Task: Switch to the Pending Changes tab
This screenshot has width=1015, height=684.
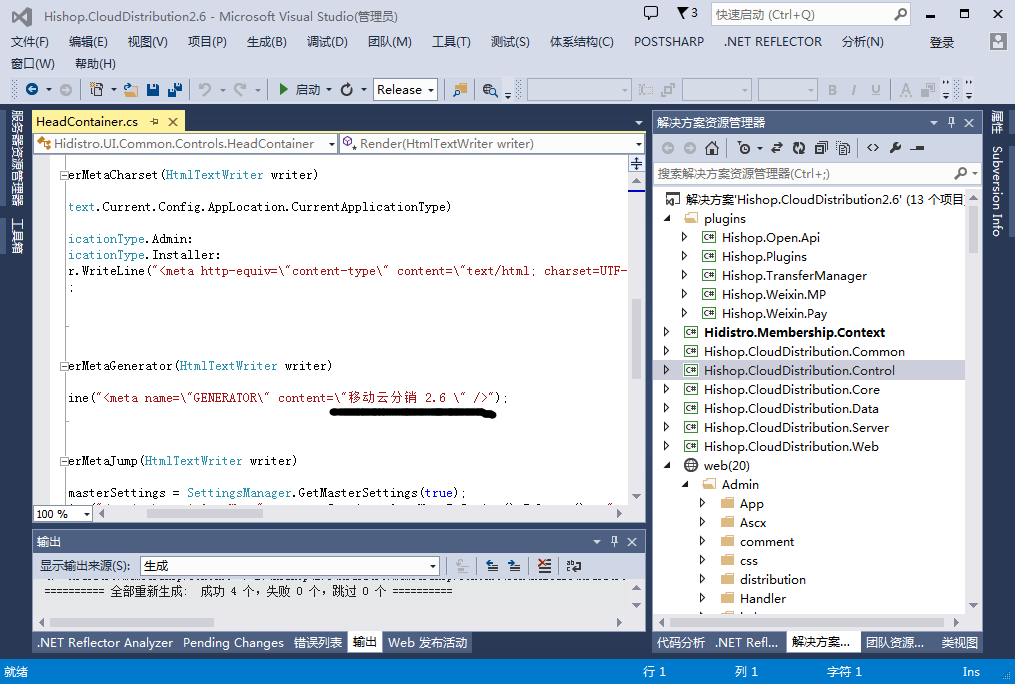Action: click(x=233, y=643)
